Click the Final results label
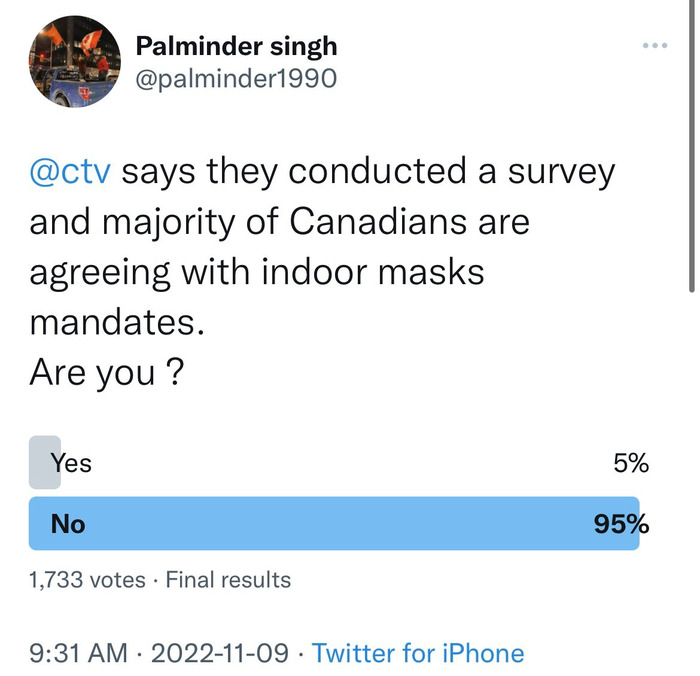 pos(228,579)
